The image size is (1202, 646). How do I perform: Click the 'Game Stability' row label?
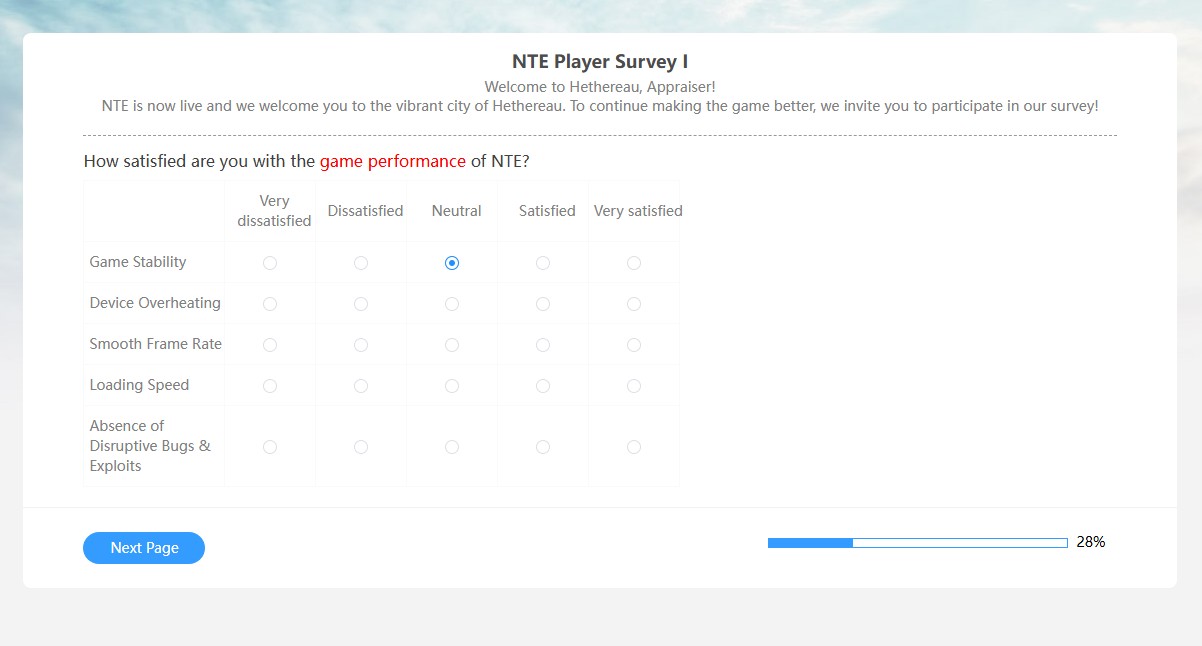pyautogui.click(x=138, y=262)
